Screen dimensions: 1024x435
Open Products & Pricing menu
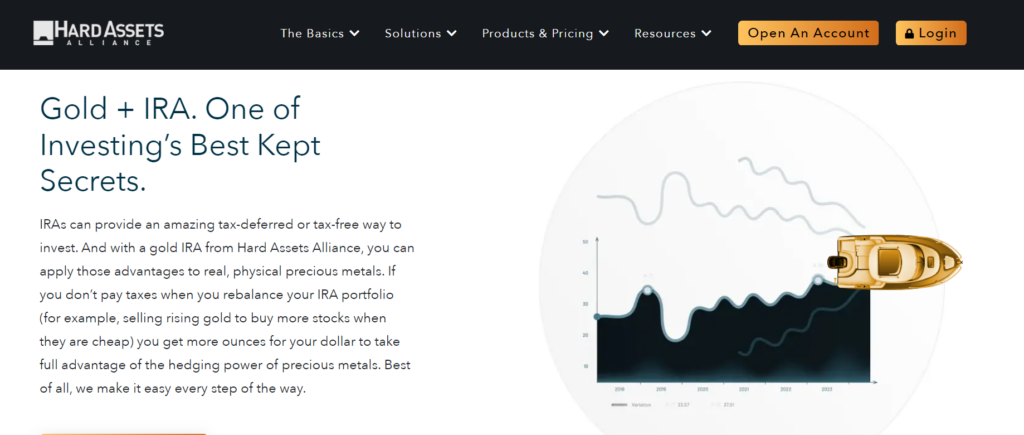tap(537, 33)
